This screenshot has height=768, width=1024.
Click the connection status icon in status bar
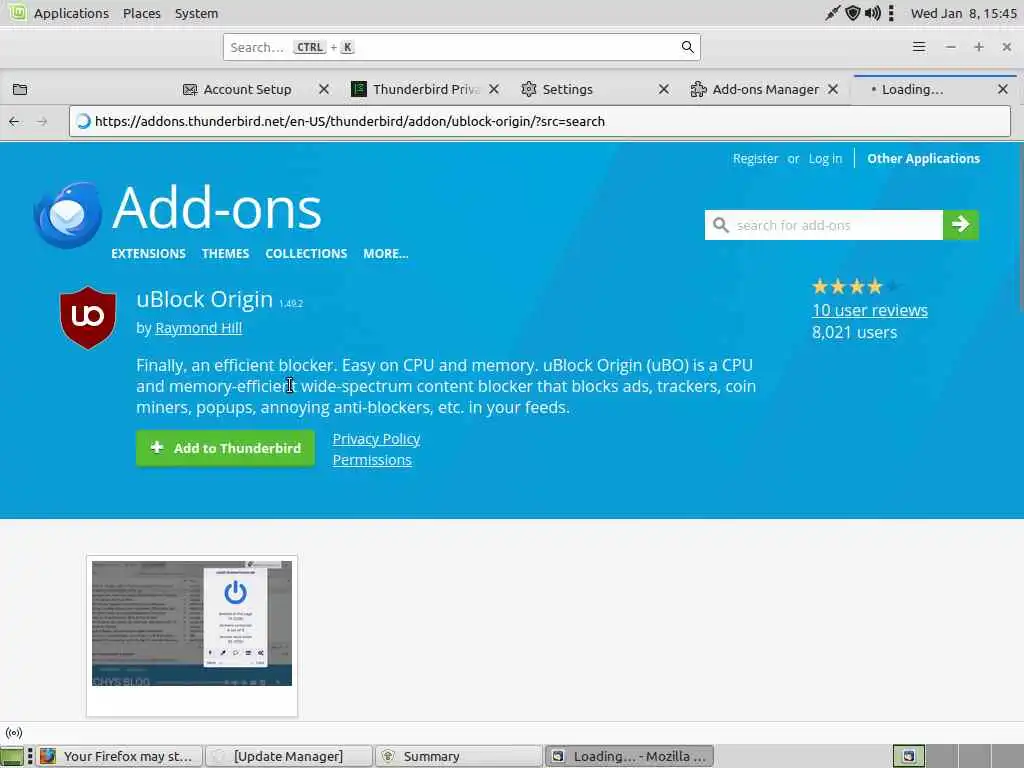[14, 733]
